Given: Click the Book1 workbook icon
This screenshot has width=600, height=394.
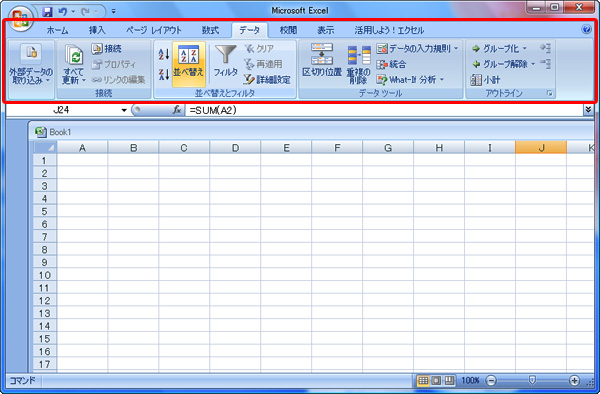Looking at the screenshot, I should 41,132.
